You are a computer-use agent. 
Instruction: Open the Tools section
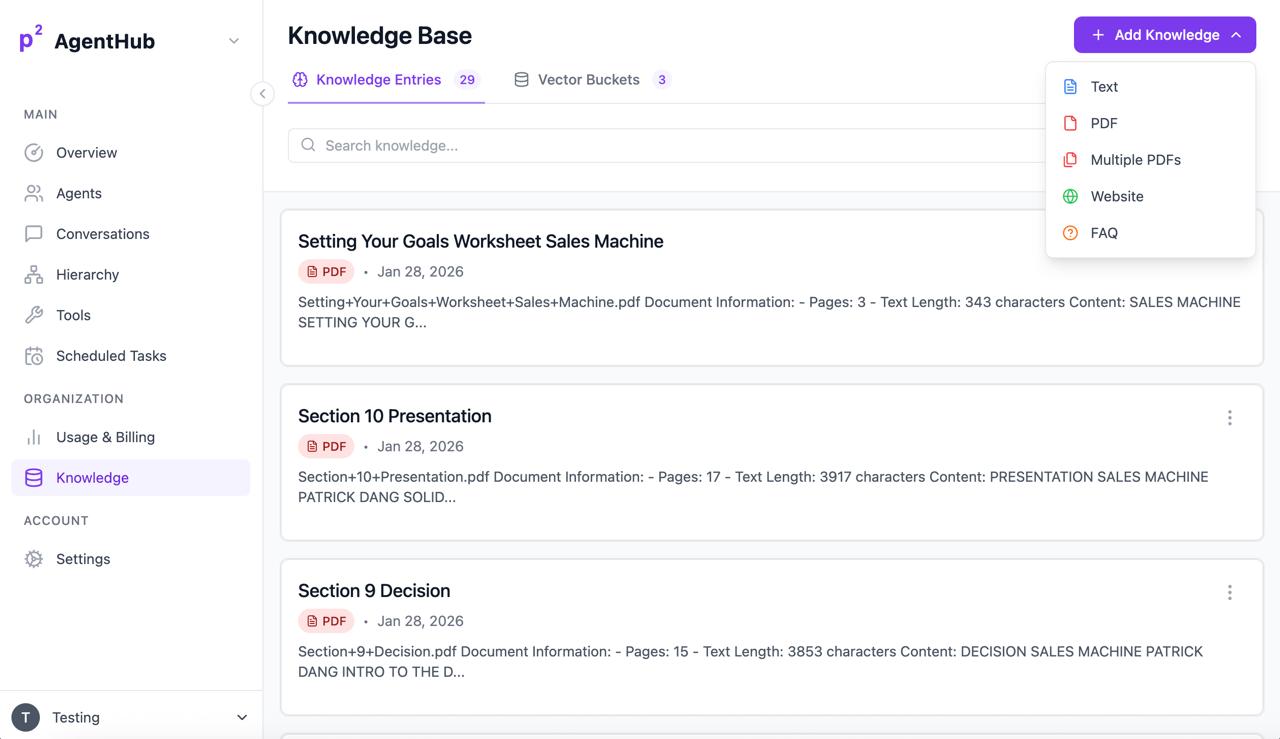coord(34,315)
